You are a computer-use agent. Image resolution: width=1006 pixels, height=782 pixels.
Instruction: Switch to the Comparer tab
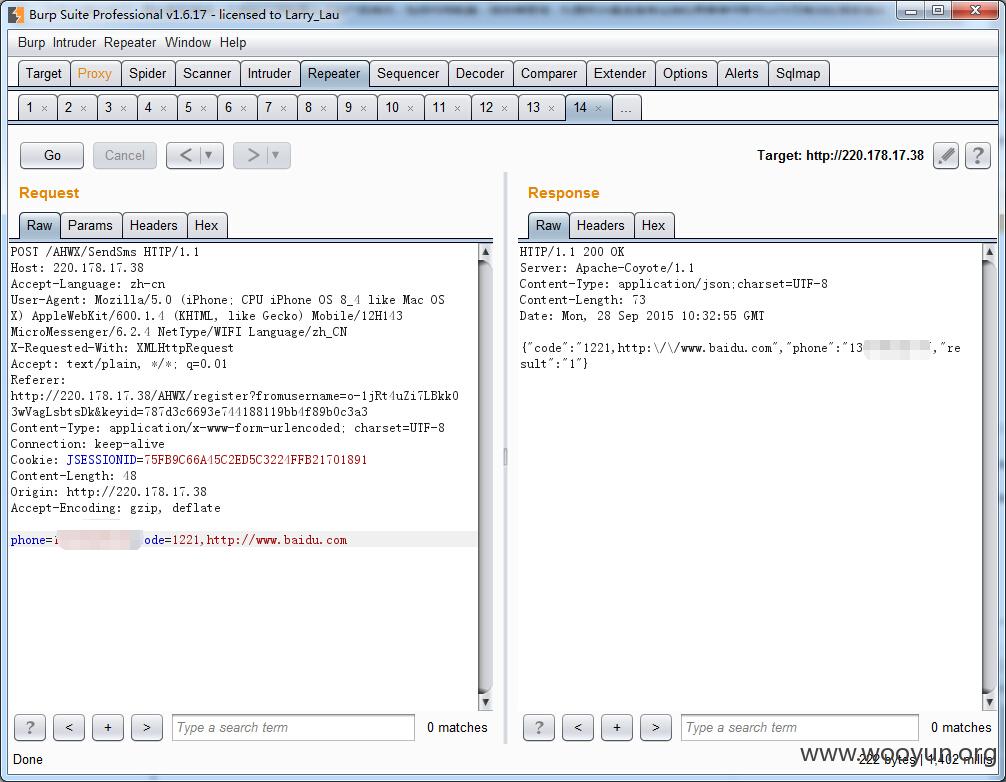549,74
